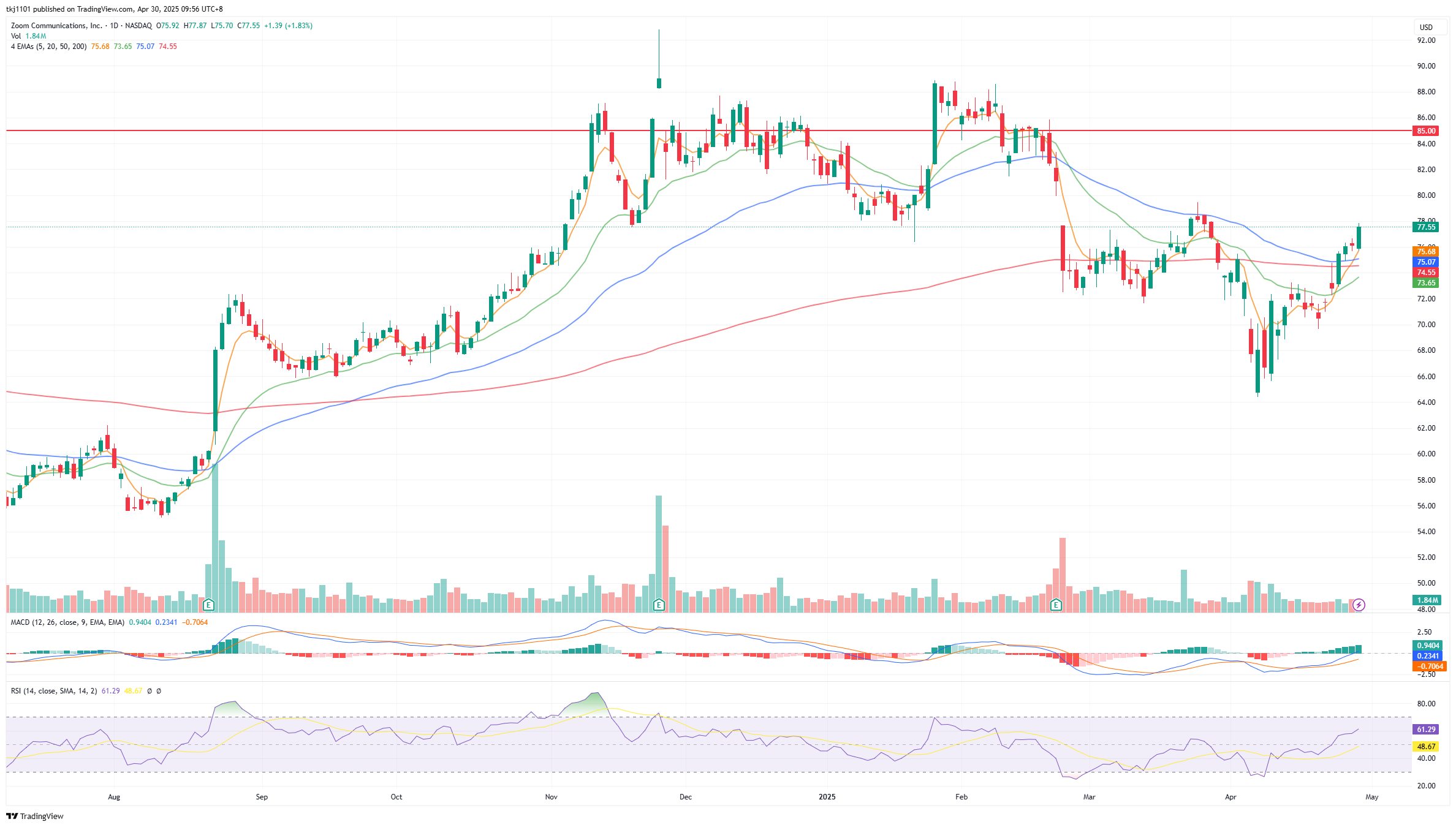Select the RSI (14, close, SMA, 14, 2) legend
This screenshot has height=827, width=1456.
(x=54, y=691)
